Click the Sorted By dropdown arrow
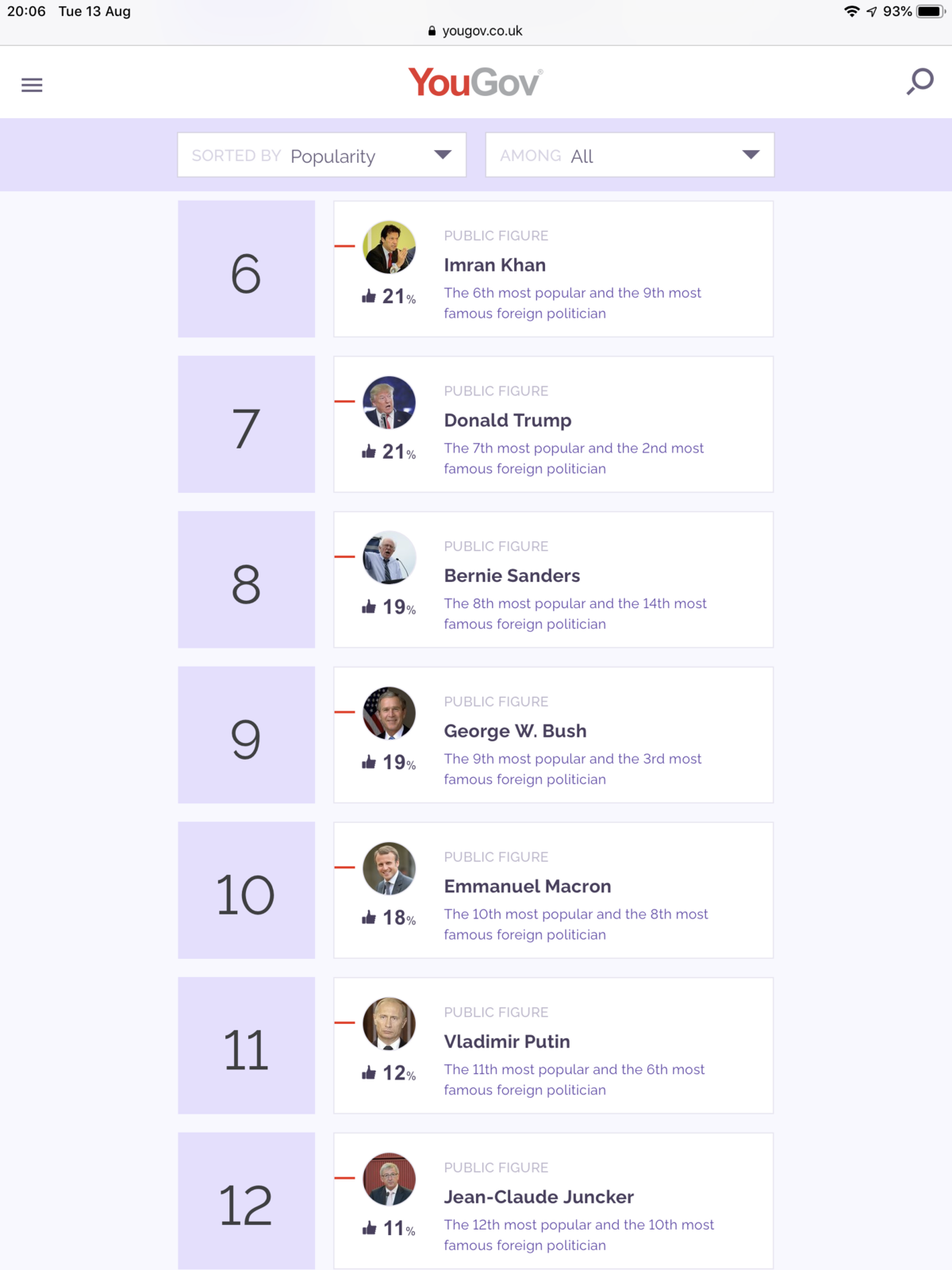This screenshot has height=1270, width=952. click(x=443, y=155)
